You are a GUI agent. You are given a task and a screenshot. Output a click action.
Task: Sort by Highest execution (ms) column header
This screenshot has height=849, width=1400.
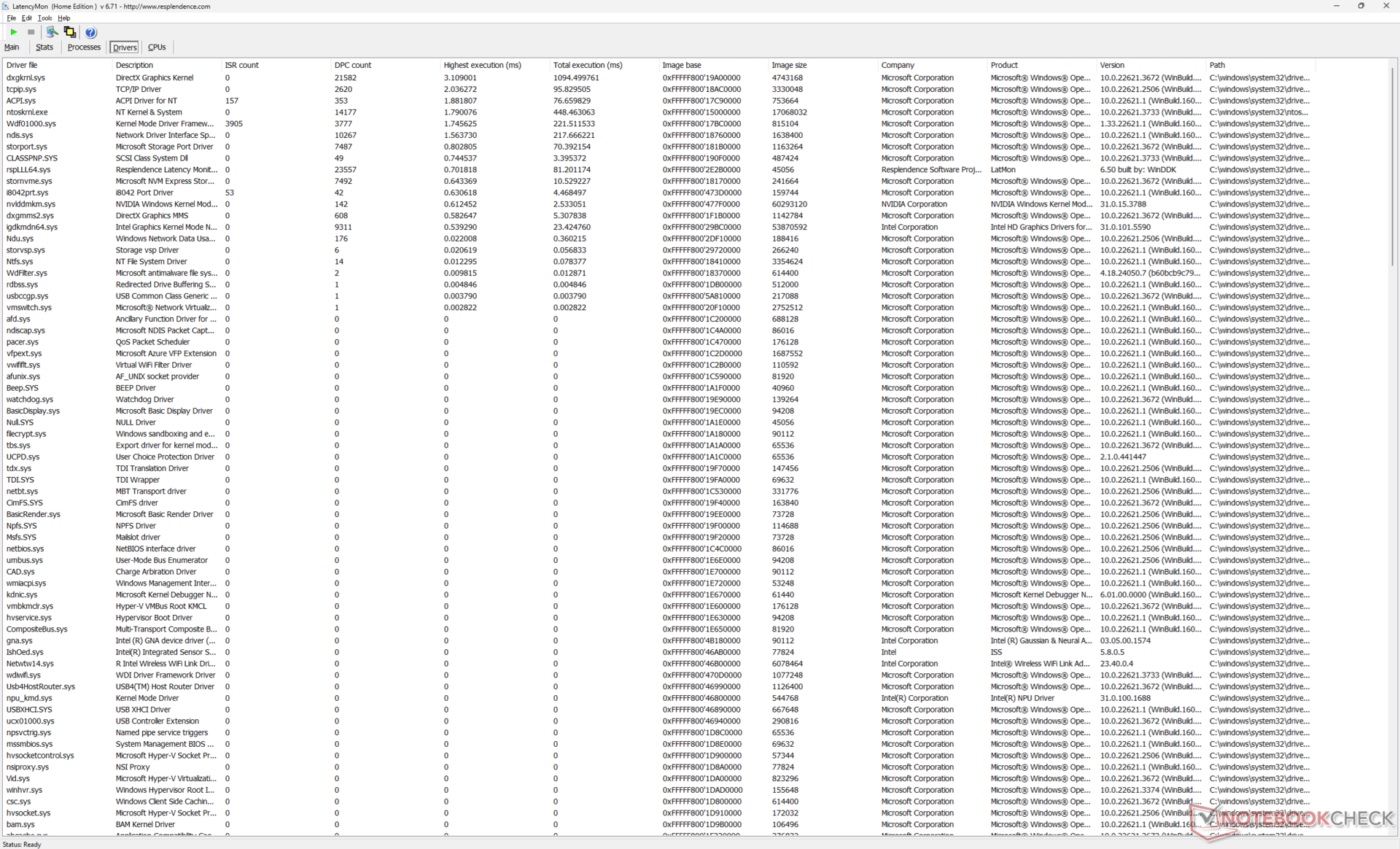point(482,65)
